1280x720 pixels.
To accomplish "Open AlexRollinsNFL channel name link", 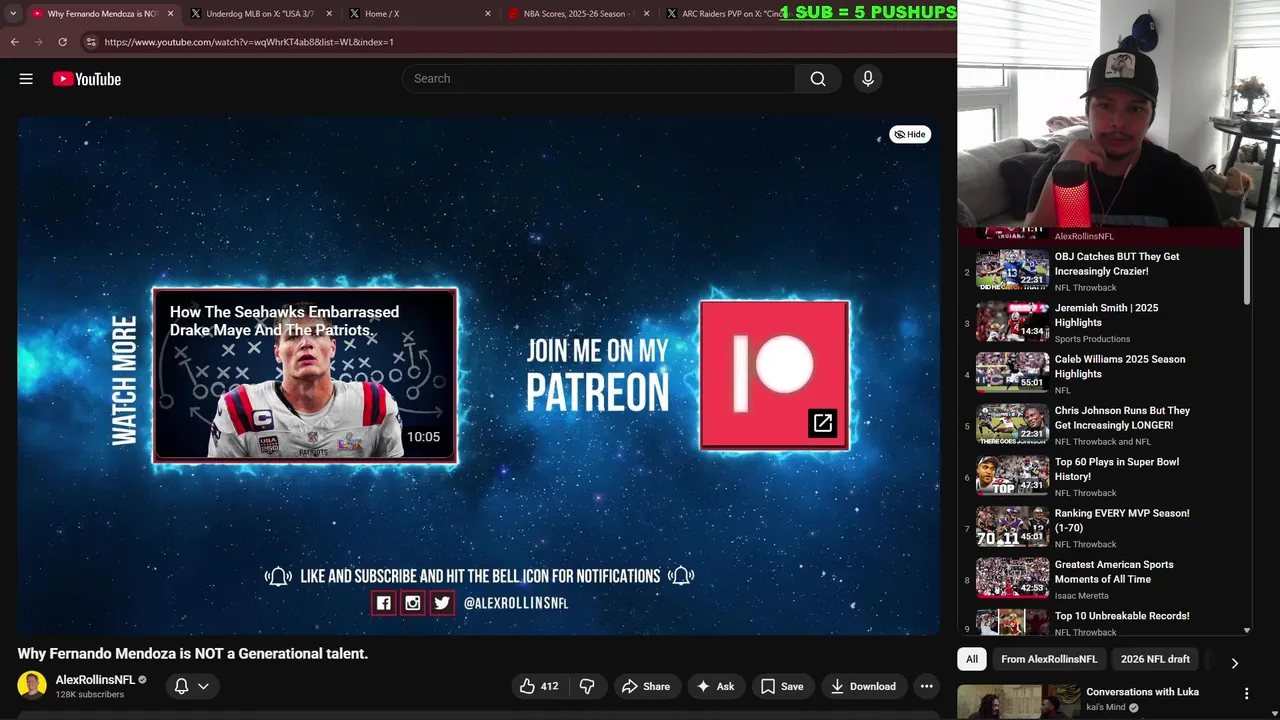I will point(95,680).
